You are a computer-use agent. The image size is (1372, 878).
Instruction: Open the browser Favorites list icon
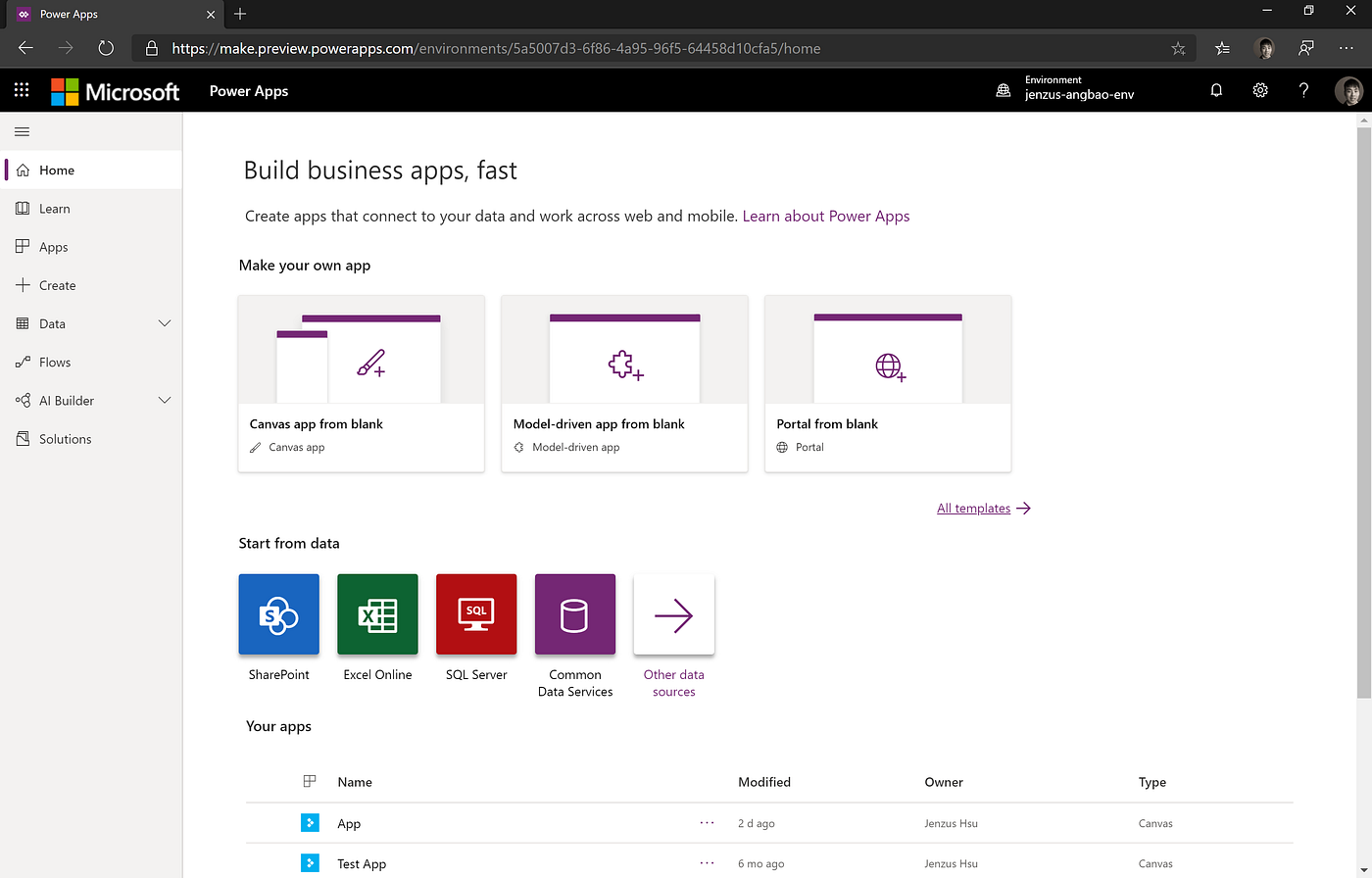coord(1222,48)
